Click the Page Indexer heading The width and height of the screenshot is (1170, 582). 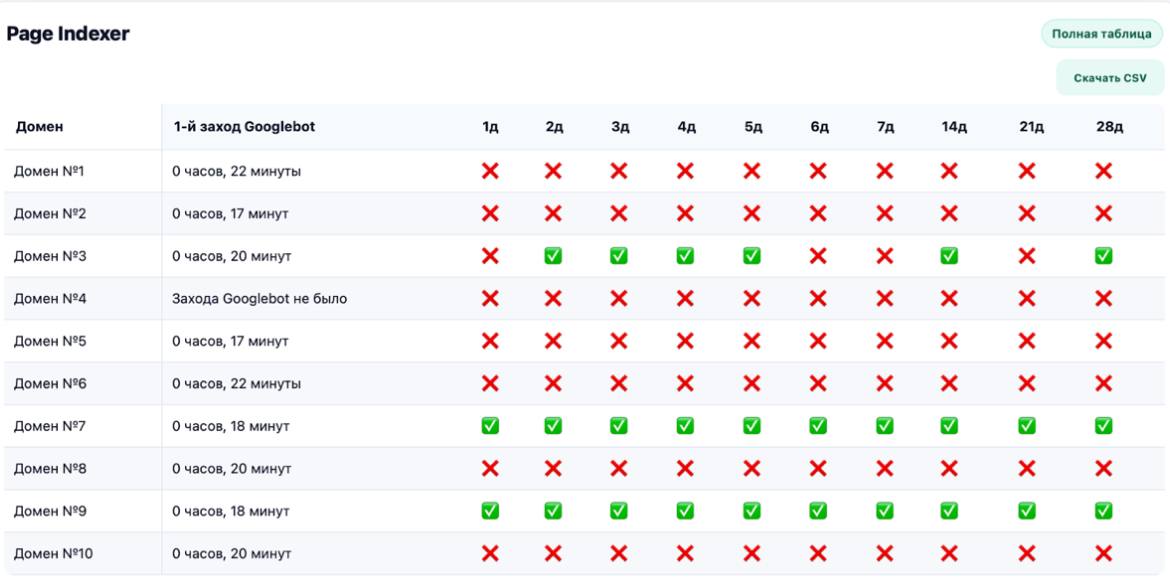tap(68, 34)
